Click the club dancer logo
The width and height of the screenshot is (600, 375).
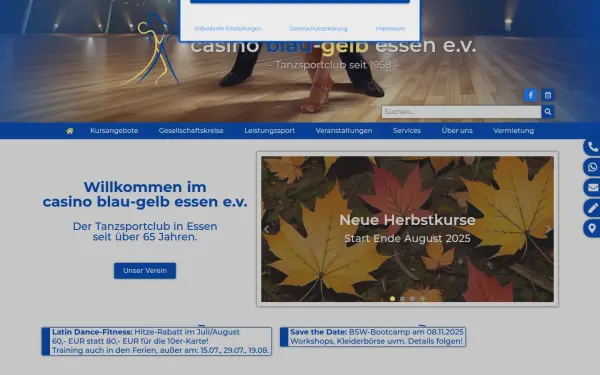coord(150,49)
